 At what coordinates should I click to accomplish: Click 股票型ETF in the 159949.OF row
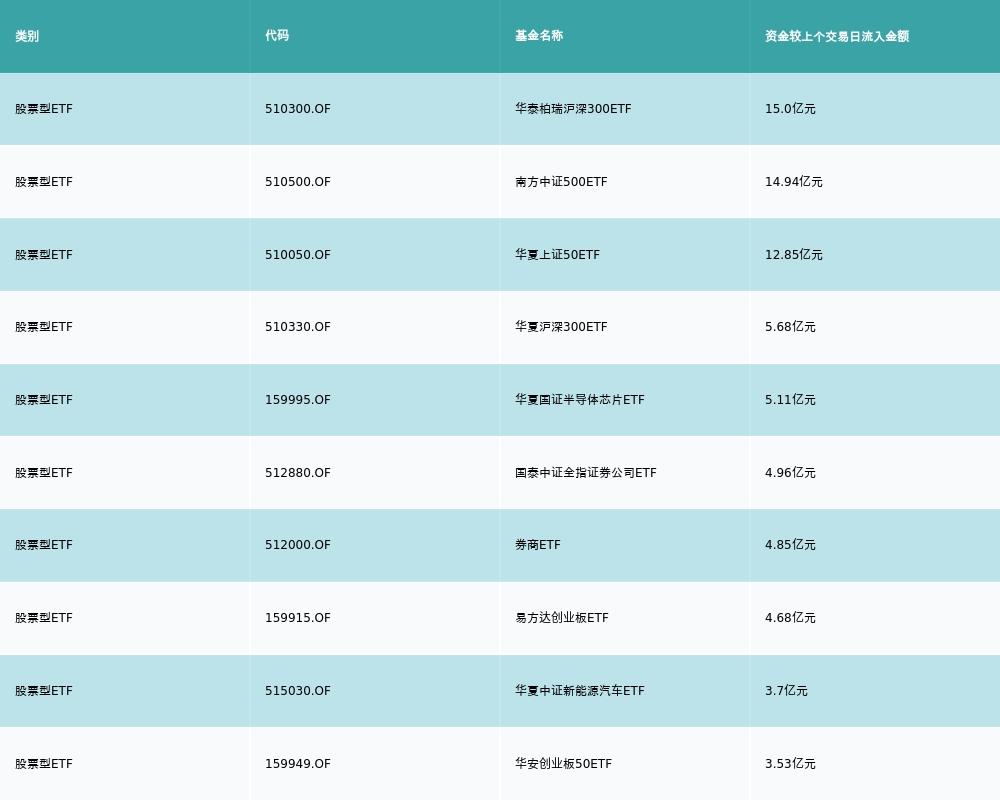tap(44, 764)
